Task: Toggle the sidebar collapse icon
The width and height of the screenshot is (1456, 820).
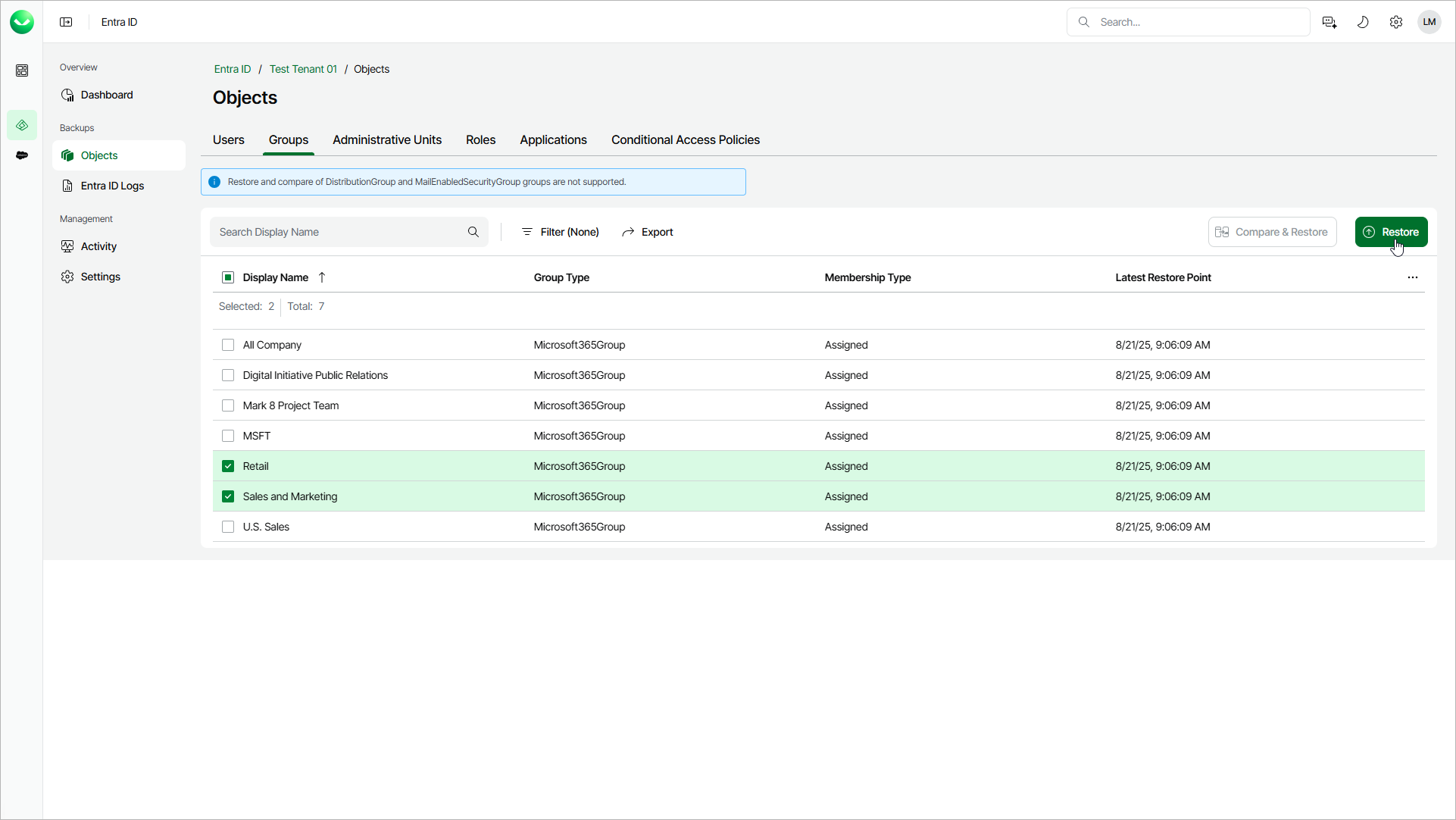Action: pyautogui.click(x=66, y=22)
